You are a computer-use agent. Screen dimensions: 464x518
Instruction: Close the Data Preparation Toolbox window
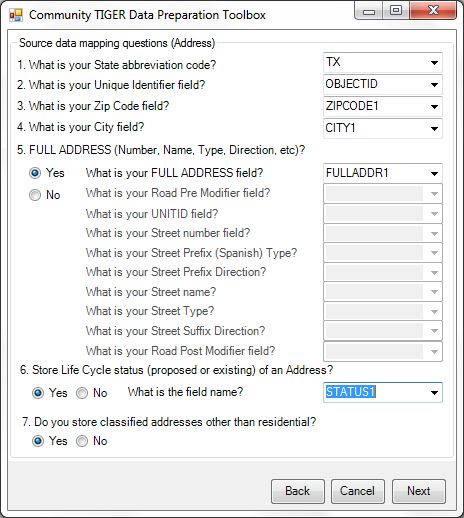click(x=433, y=11)
